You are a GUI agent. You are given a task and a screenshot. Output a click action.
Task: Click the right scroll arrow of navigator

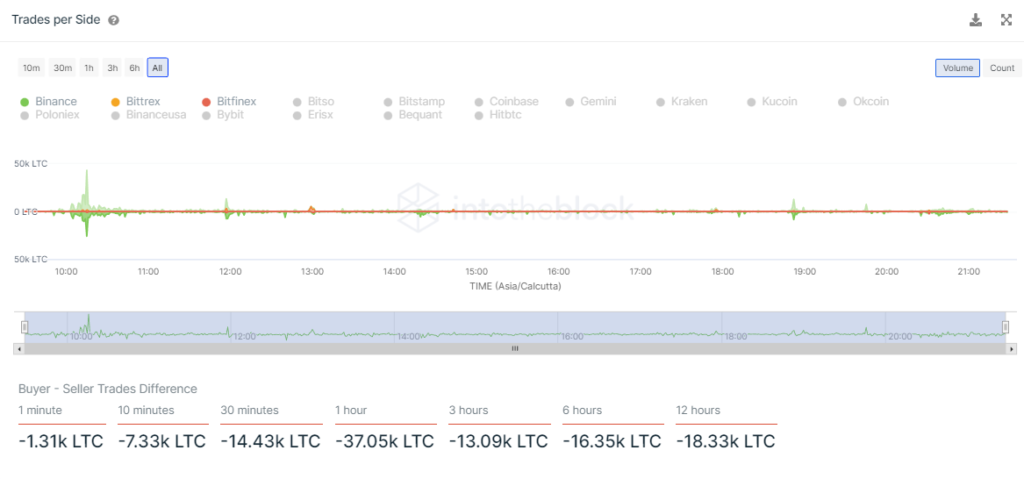point(1012,349)
